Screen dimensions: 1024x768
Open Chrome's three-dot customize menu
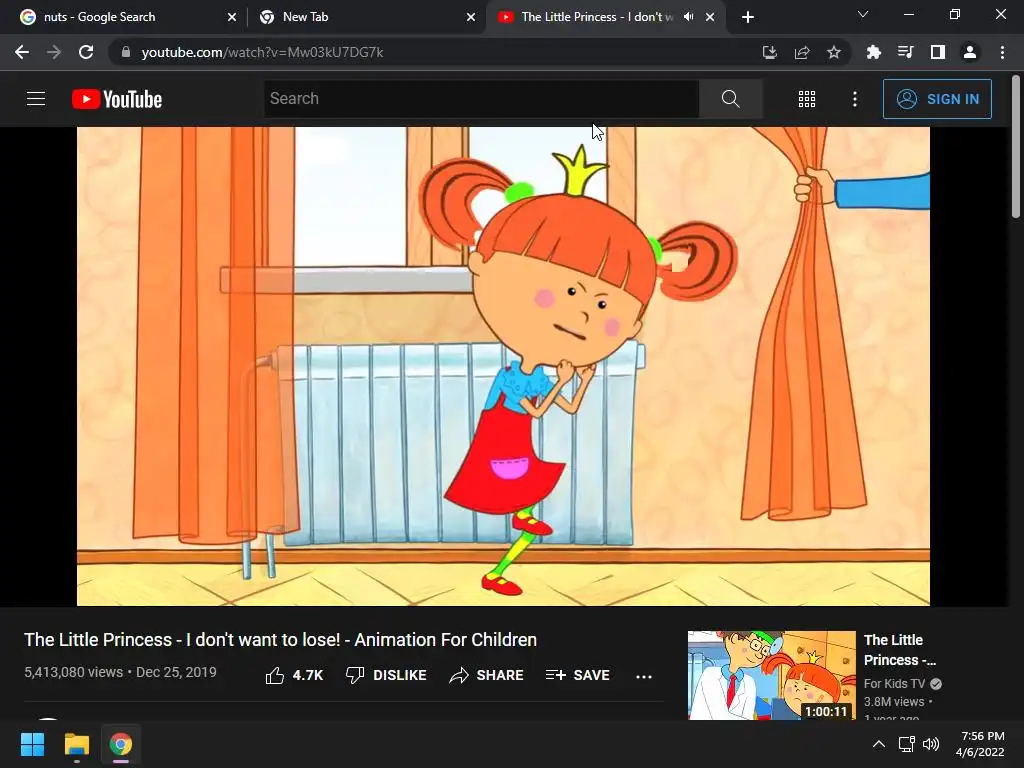[x=1002, y=52]
